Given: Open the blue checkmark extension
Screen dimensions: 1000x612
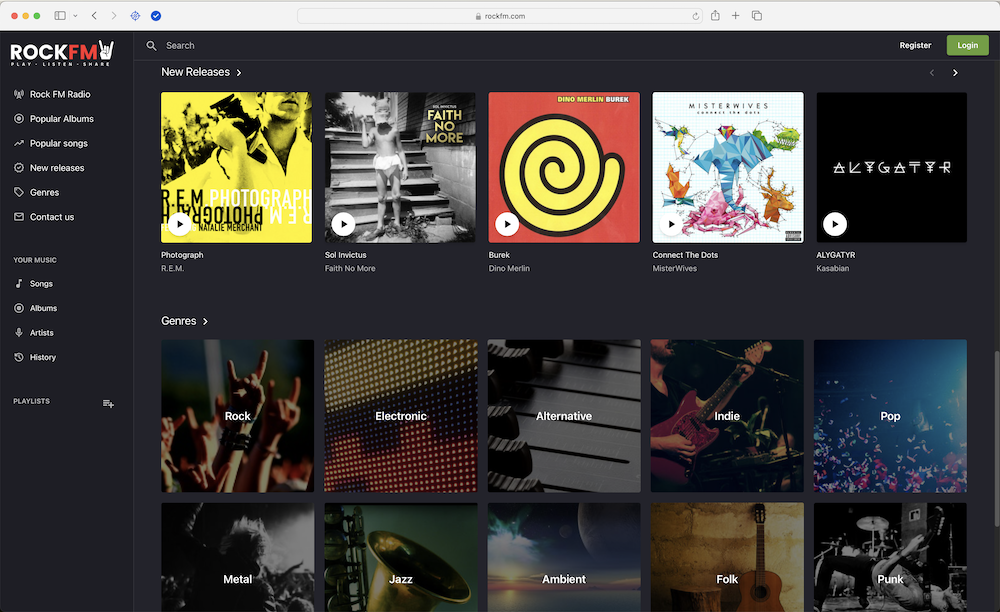Looking at the screenshot, I should tap(156, 16).
